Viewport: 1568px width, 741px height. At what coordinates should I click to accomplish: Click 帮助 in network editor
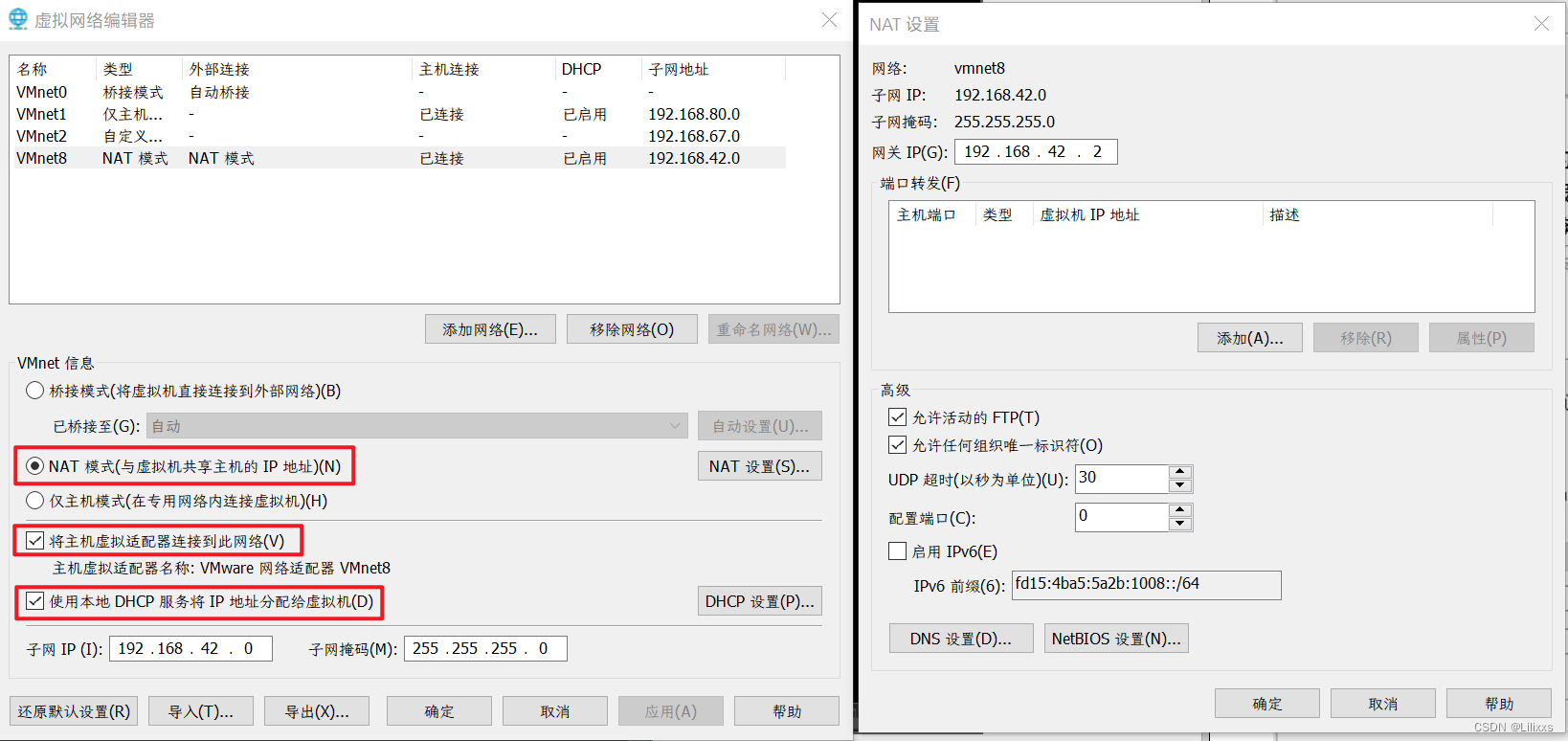(787, 711)
